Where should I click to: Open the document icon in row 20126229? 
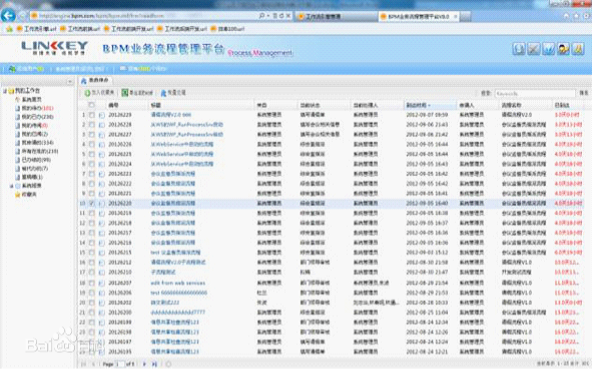(102, 115)
